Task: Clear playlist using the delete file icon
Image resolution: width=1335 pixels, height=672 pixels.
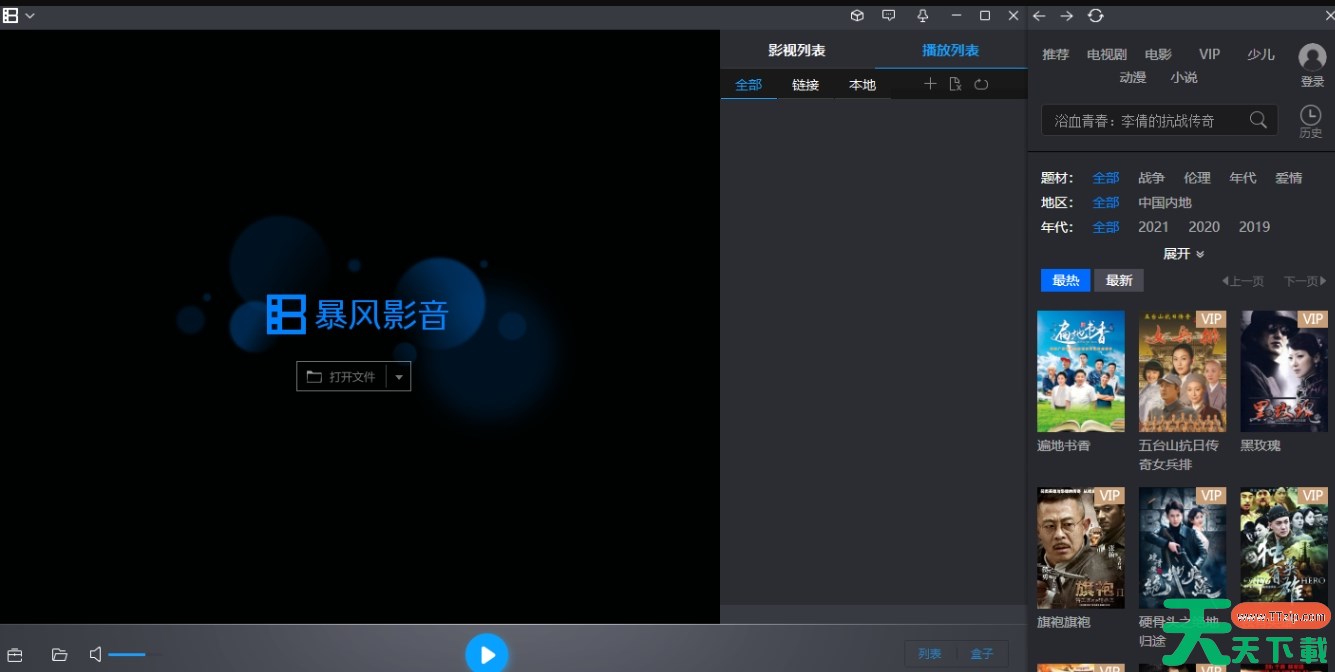Action: coord(955,84)
